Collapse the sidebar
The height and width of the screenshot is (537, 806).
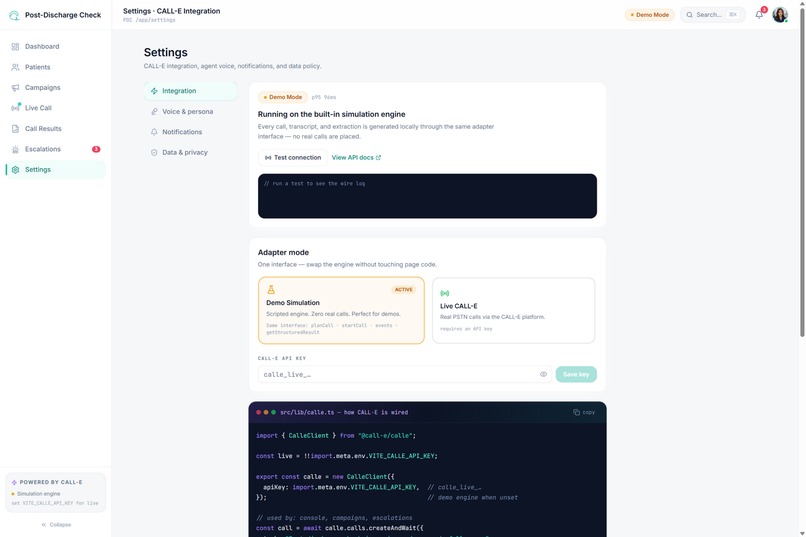click(x=56, y=525)
